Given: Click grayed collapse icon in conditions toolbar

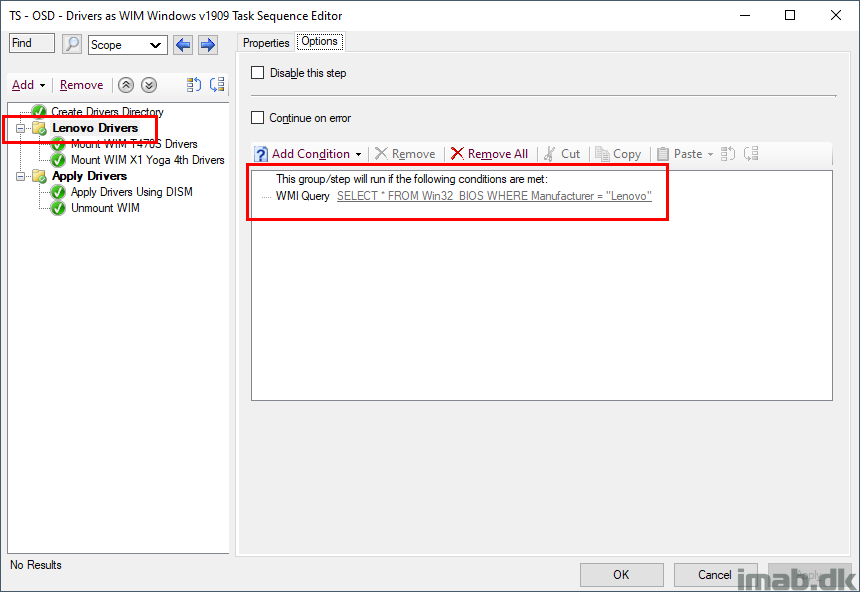Looking at the screenshot, I should (751, 154).
